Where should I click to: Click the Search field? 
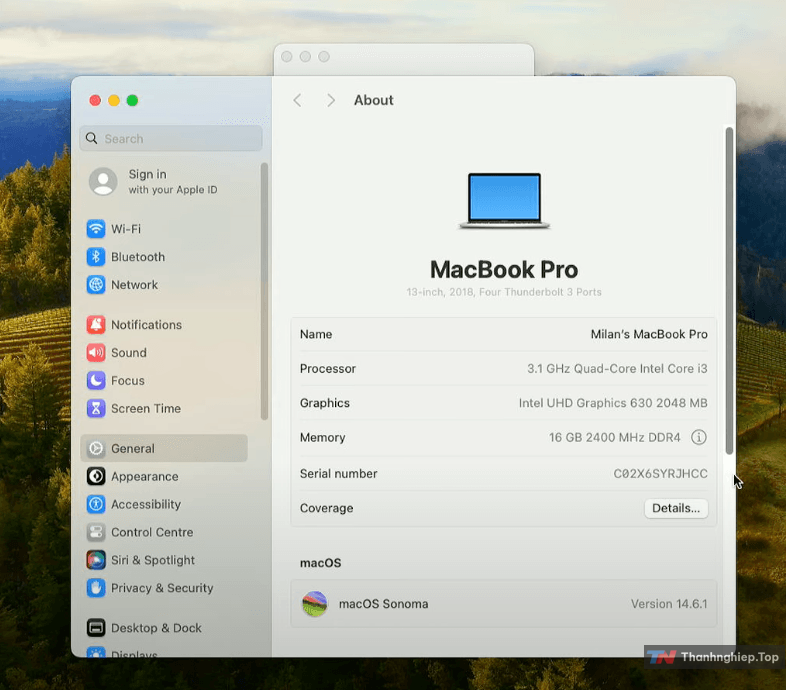[x=171, y=138]
